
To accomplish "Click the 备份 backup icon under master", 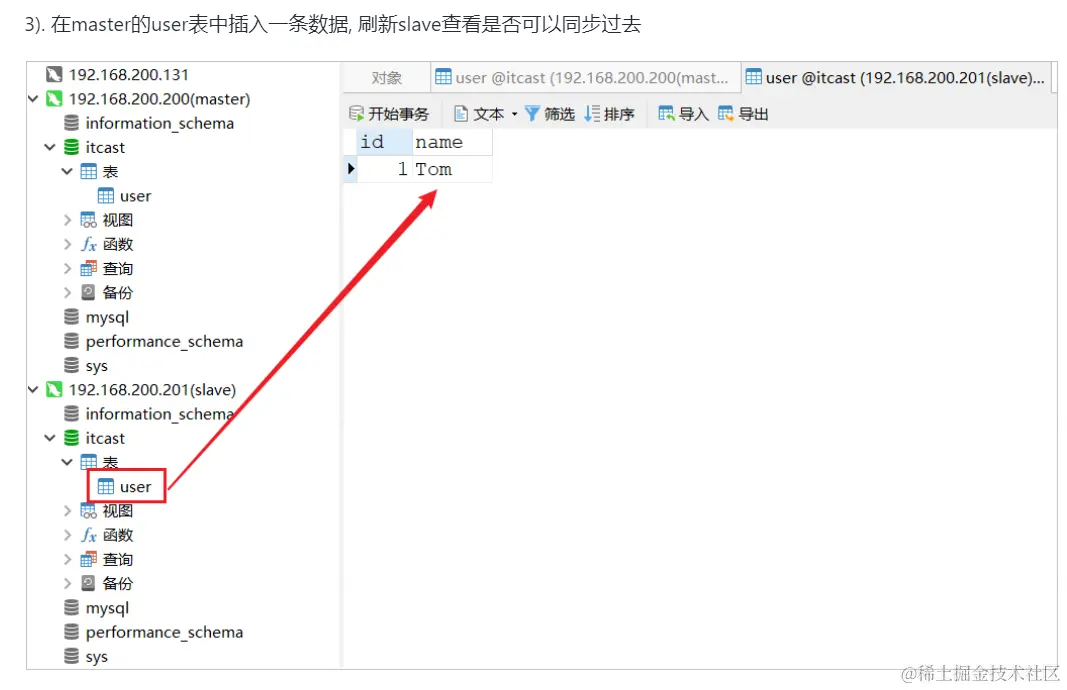I will click(x=88, y=293).
